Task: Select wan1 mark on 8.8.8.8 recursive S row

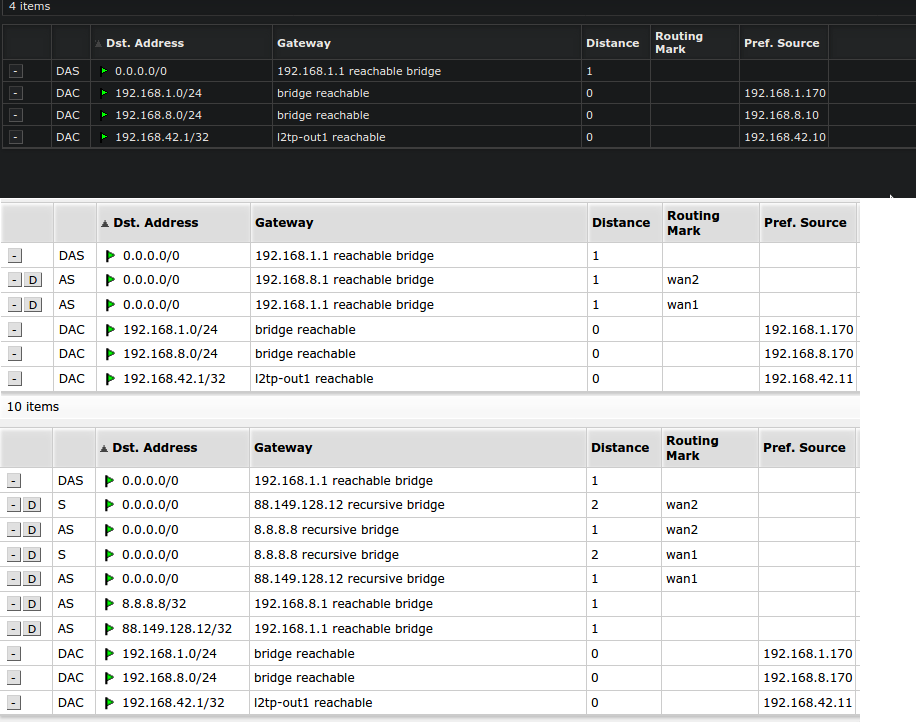Action: [681, 555]
